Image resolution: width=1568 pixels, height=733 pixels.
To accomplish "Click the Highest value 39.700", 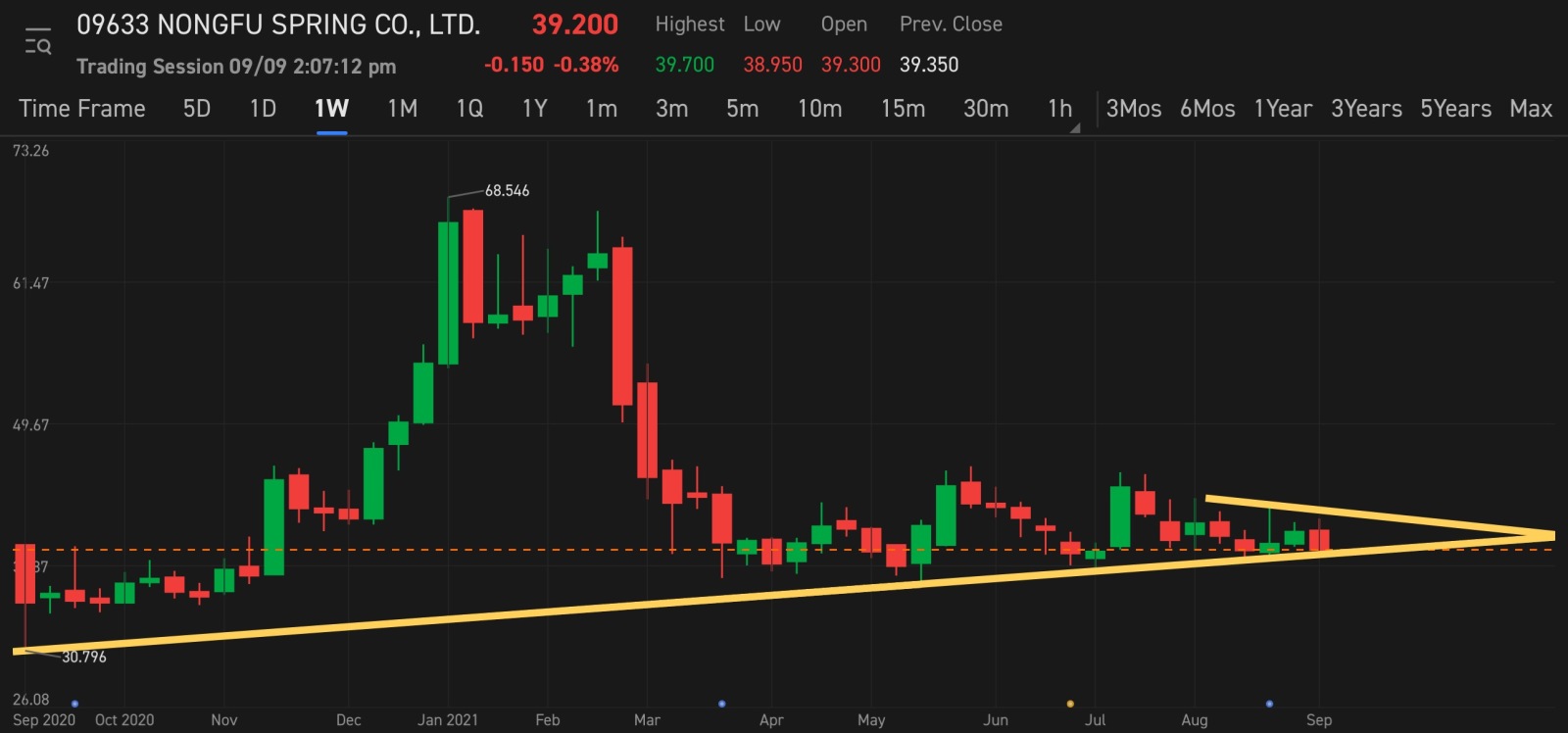I will (x=684, y=65).
